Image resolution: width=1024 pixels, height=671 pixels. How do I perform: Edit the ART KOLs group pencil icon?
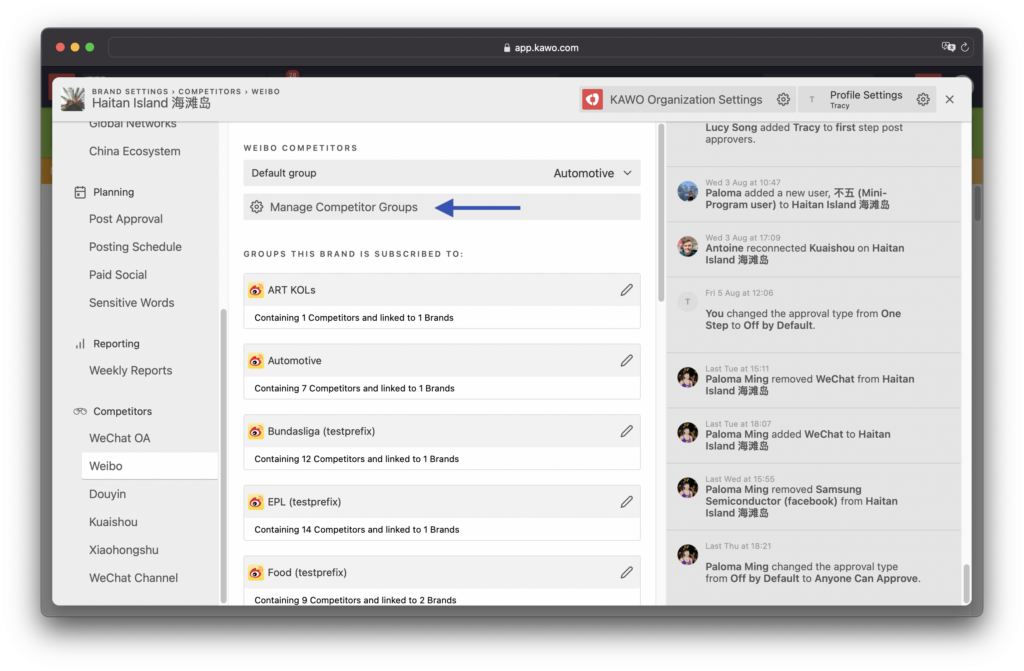[626, 290]
